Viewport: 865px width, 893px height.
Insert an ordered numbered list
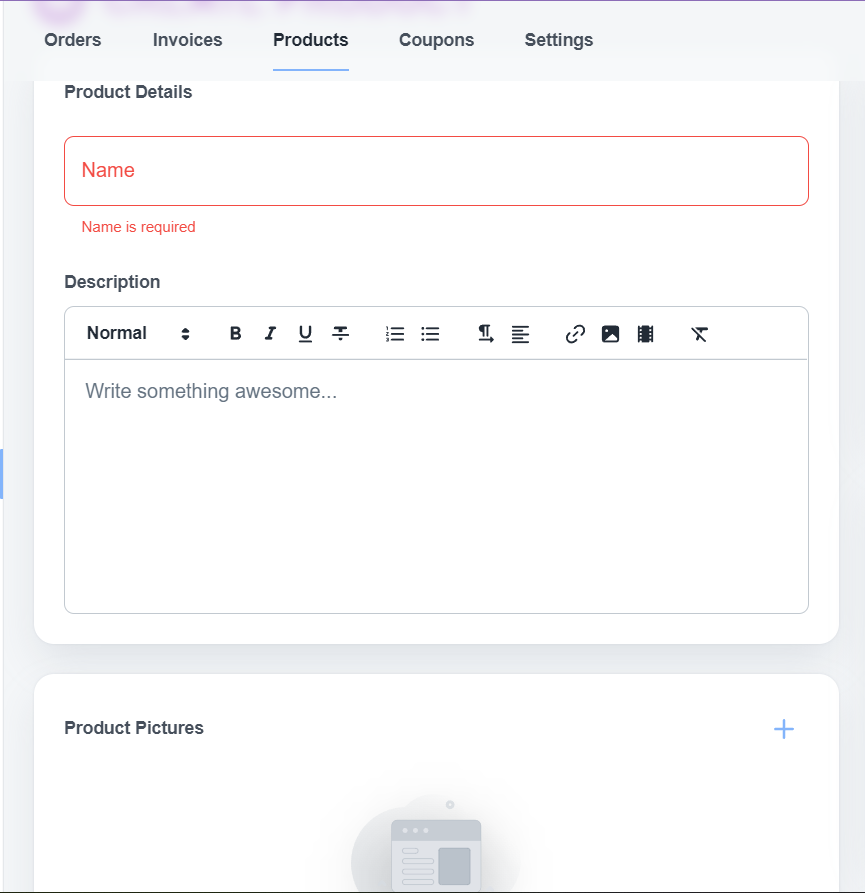pos(395,334)
